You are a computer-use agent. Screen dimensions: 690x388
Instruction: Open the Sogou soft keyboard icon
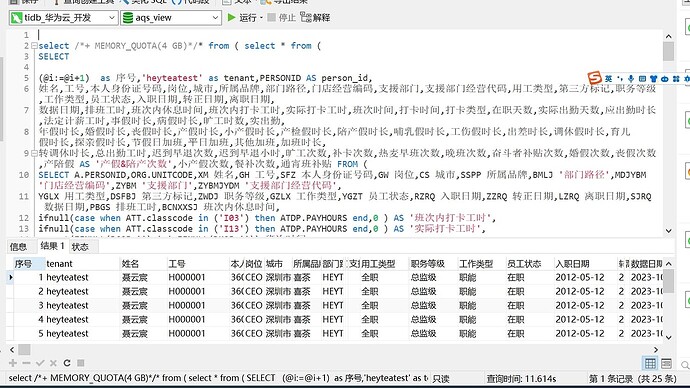pos(642,79)
